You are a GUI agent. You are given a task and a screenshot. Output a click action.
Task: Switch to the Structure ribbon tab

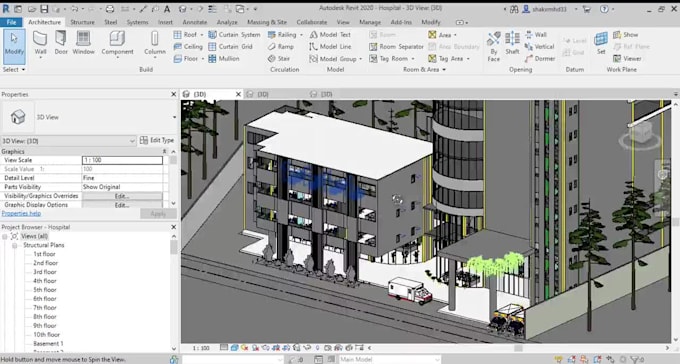click(x=82, y=22)
